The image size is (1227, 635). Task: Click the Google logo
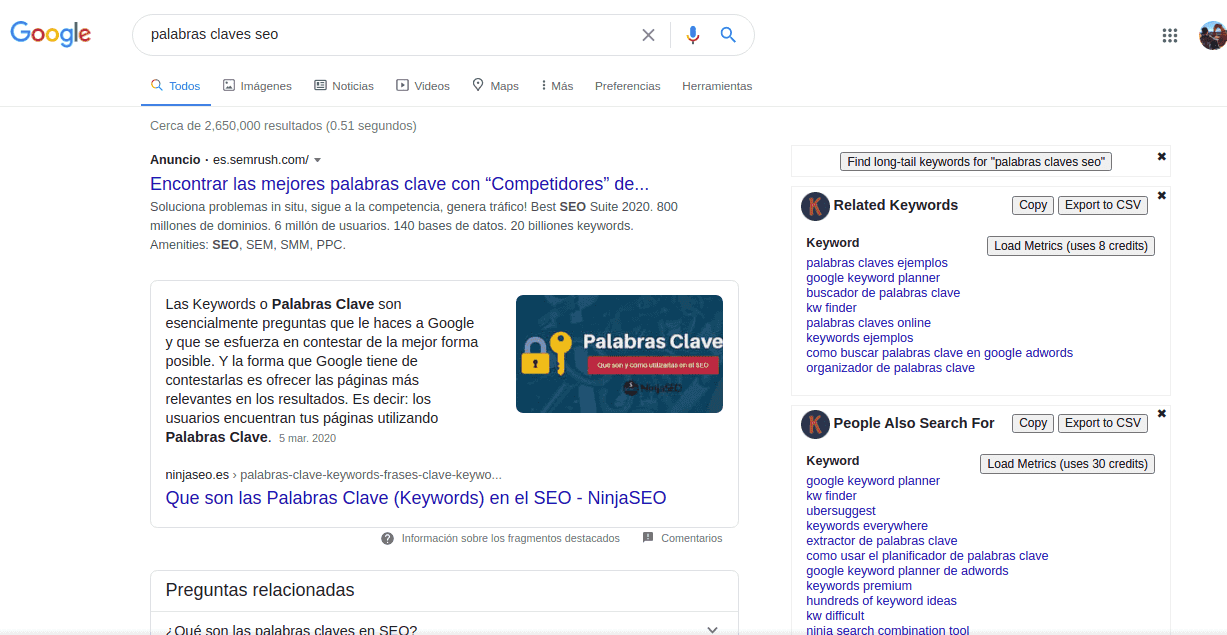point(51,33)
